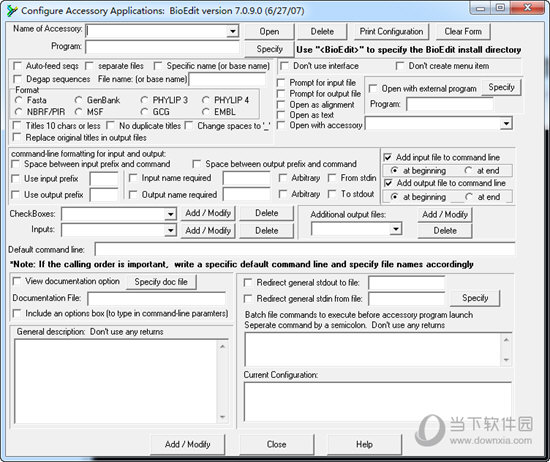
Task: Enable Prompt for input file option
Action: [281, 83]
